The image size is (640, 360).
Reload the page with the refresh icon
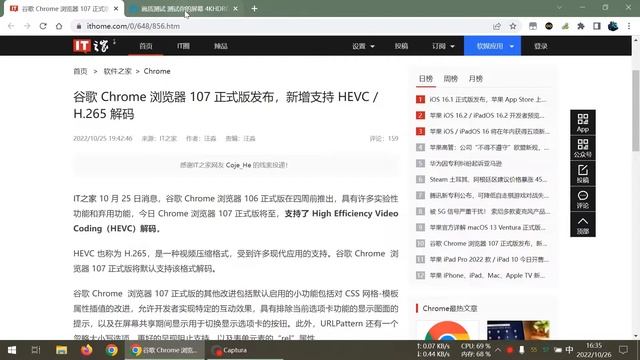click(43, 26)
